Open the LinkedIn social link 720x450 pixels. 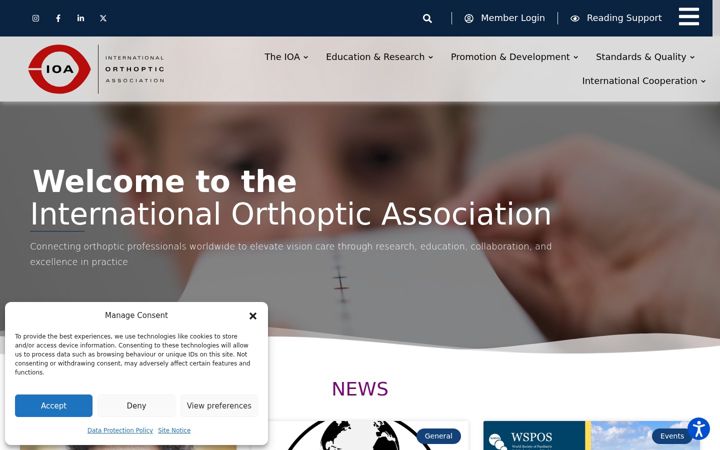[81, 18]
